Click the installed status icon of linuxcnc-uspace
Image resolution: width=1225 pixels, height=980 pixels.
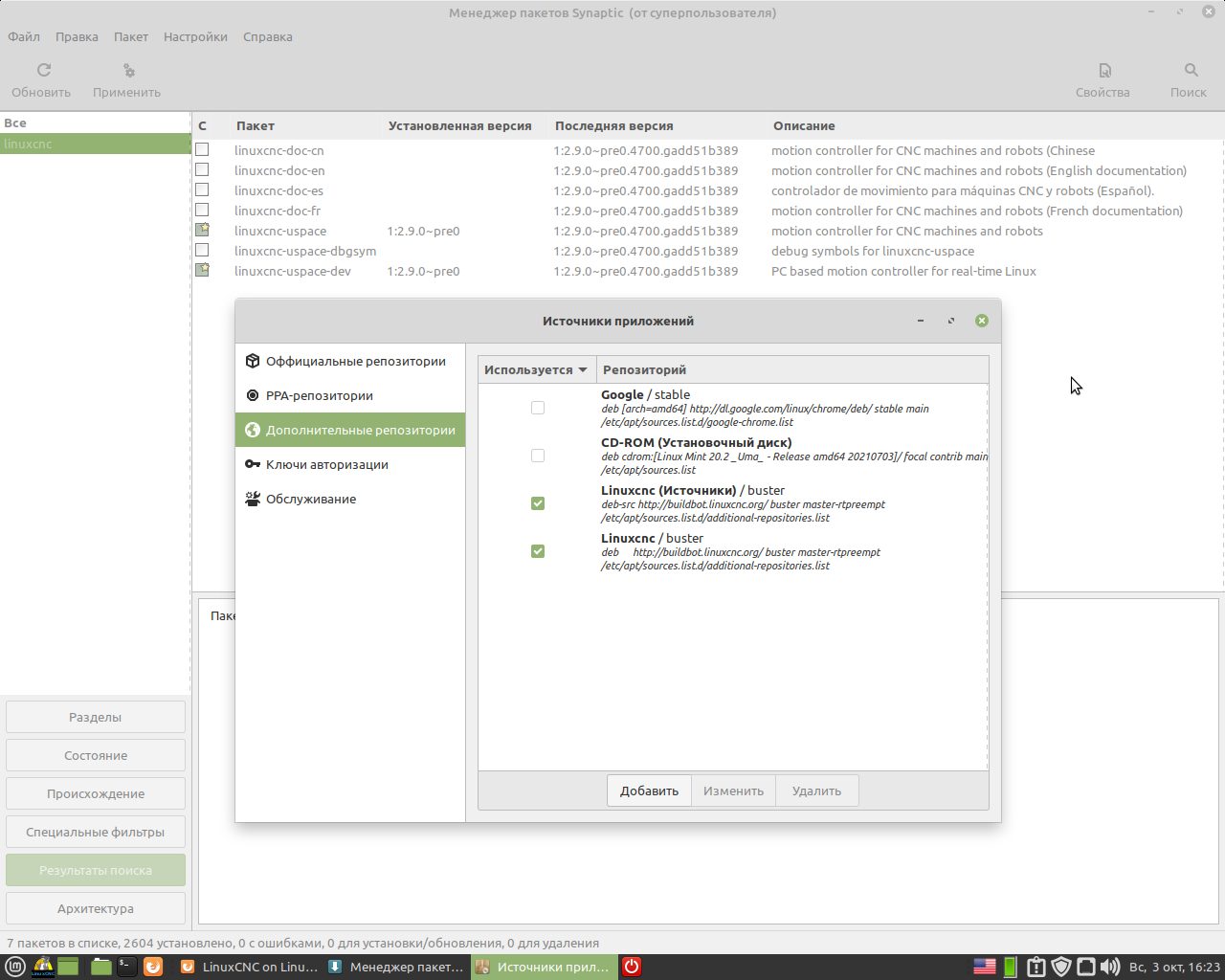tap(202, 230)
